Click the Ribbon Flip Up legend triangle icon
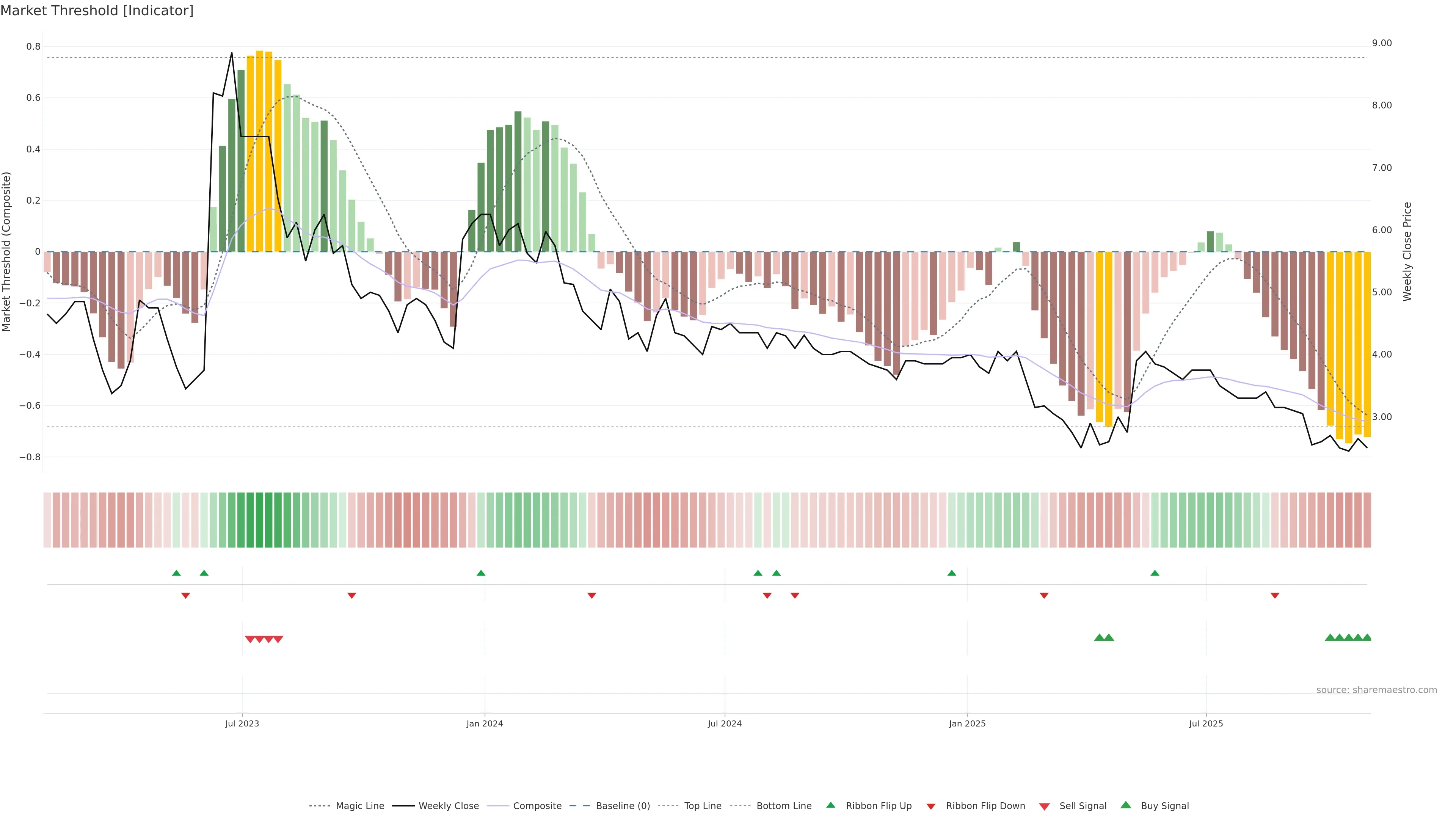 pyautogui.click(x=830, y=805)
